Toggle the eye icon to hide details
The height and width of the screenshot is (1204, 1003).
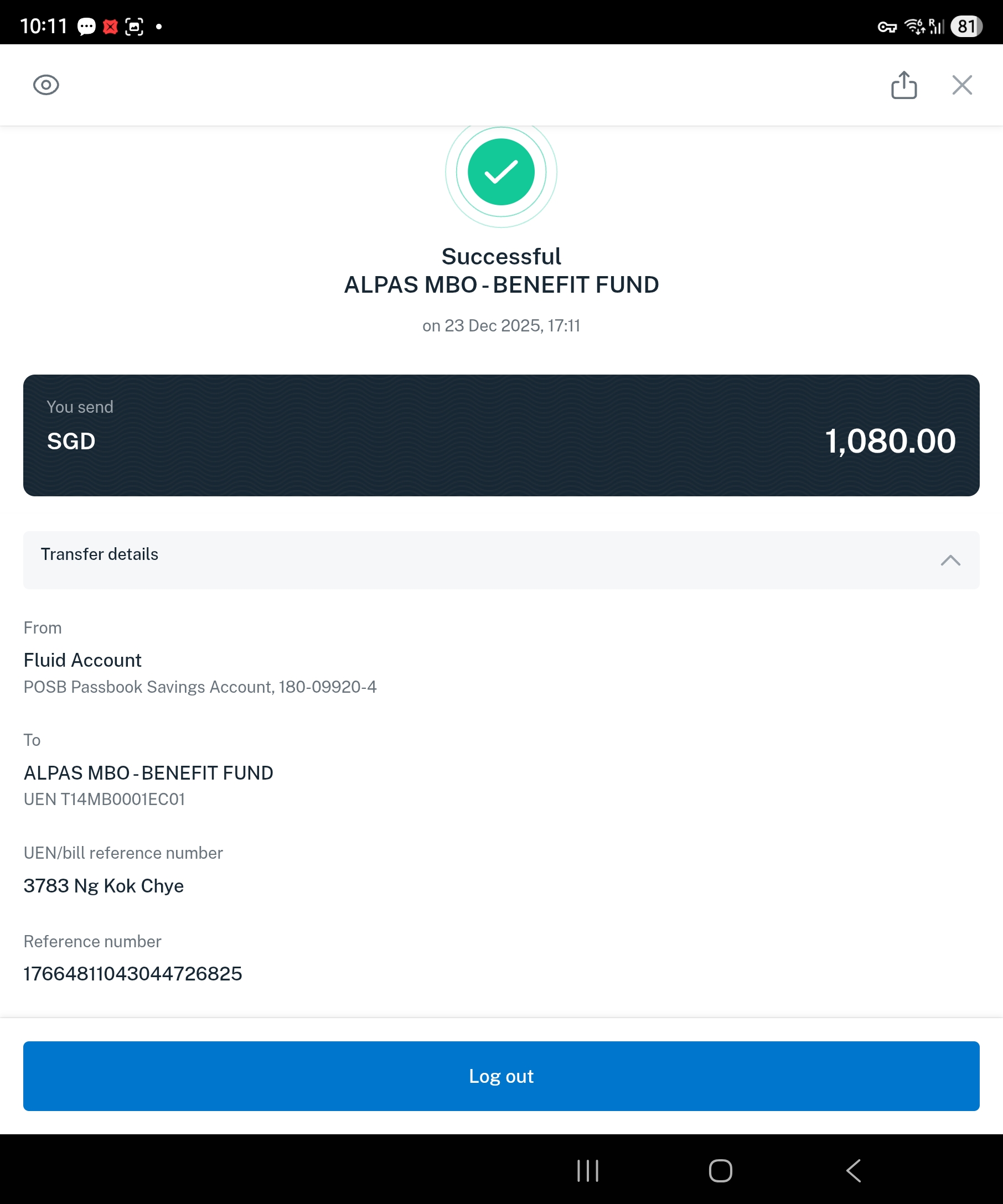(x=46, y=85)
